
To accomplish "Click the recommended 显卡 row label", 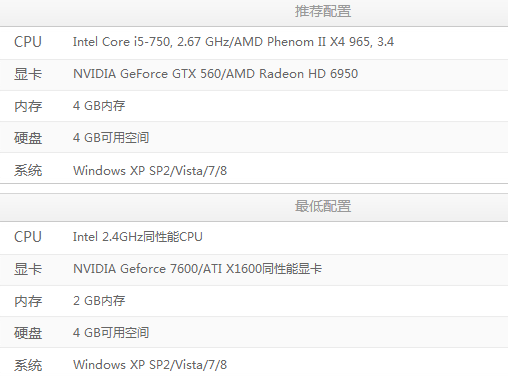I will pyautogui.click(x=28, y=74).
